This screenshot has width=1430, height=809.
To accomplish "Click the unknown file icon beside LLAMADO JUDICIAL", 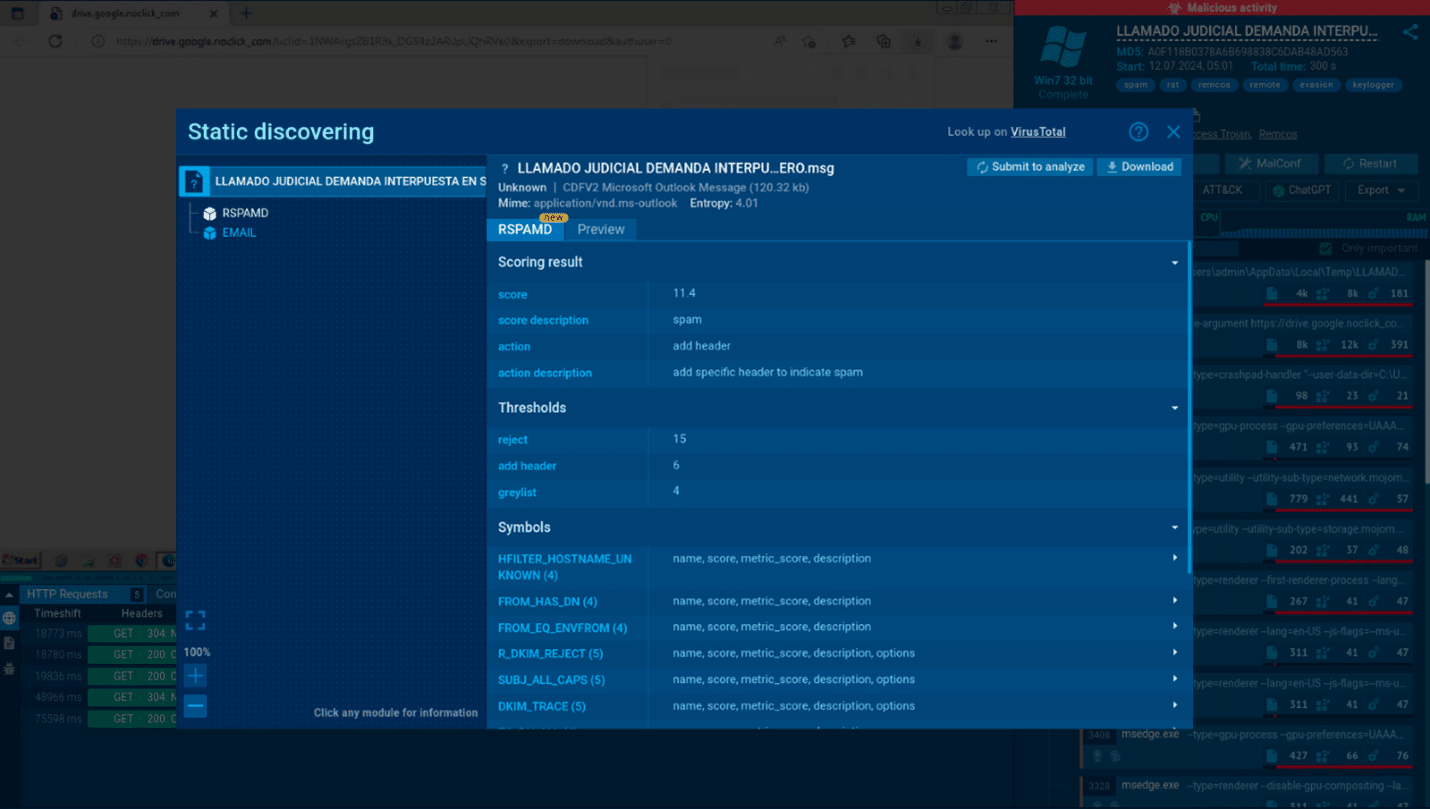I will click(x=194, y=182).
